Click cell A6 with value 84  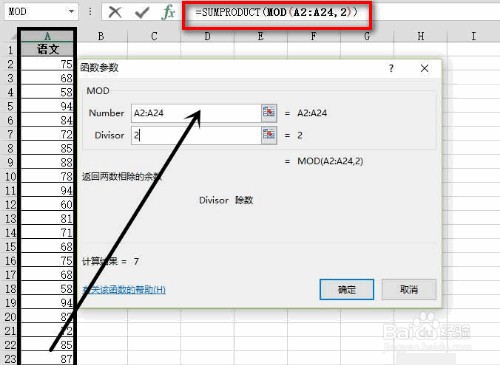47,120
